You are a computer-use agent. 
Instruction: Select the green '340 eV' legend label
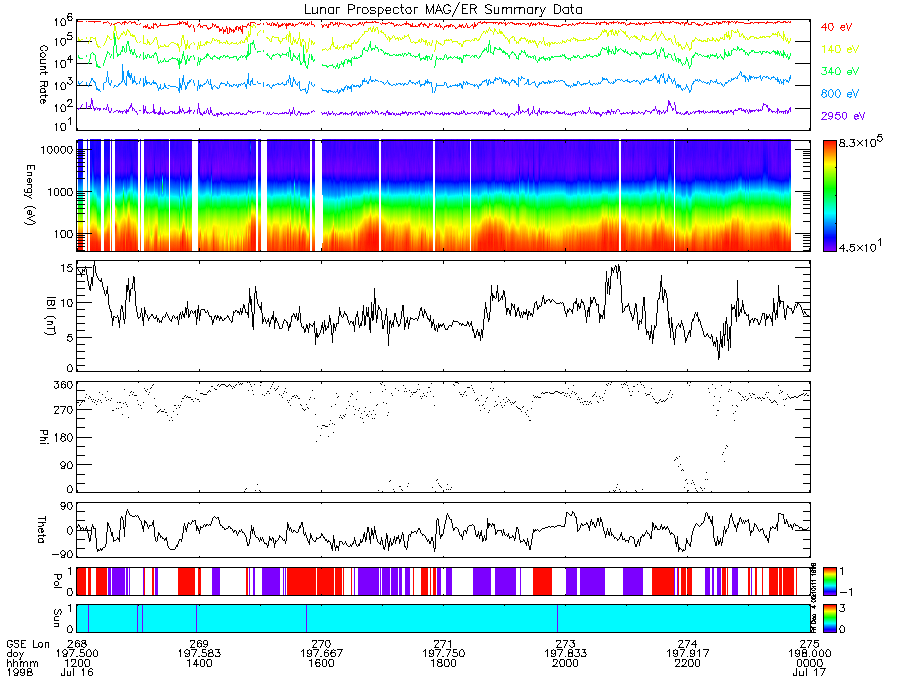pos(840,71)
